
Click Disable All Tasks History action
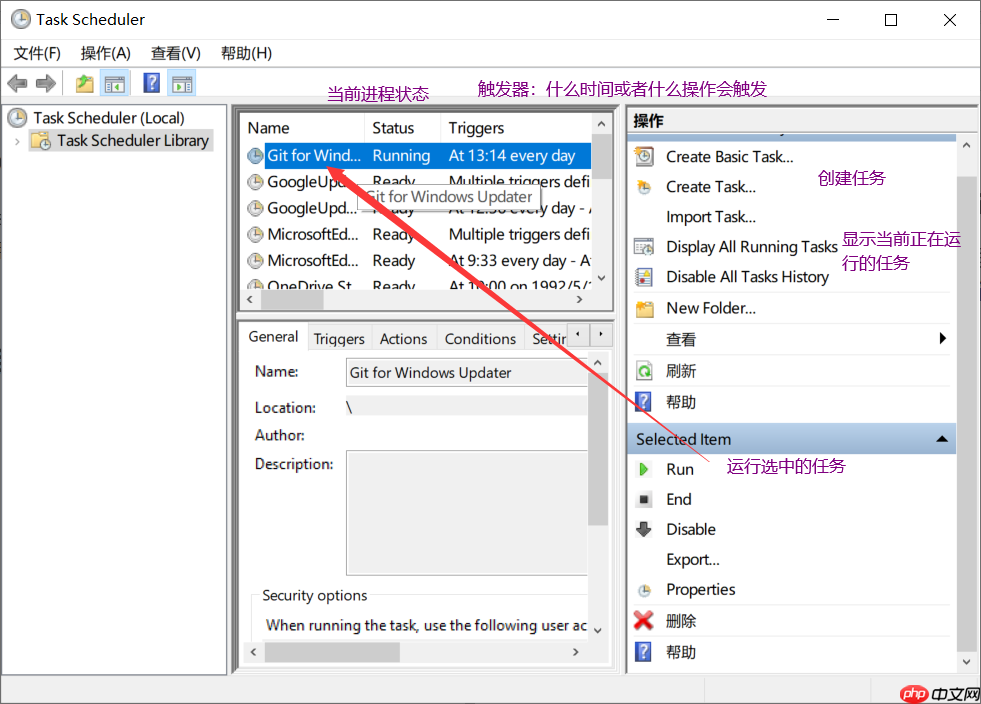[747, 277]
